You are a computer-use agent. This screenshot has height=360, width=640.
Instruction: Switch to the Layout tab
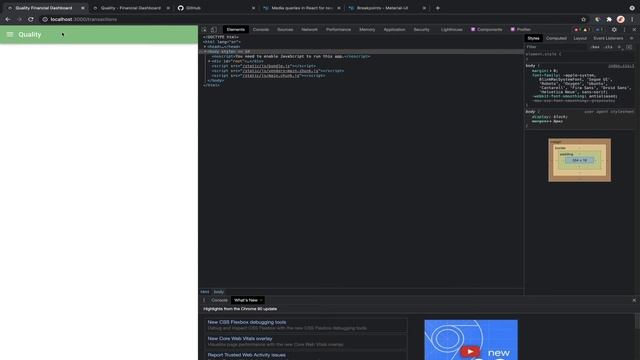(580, 38)
